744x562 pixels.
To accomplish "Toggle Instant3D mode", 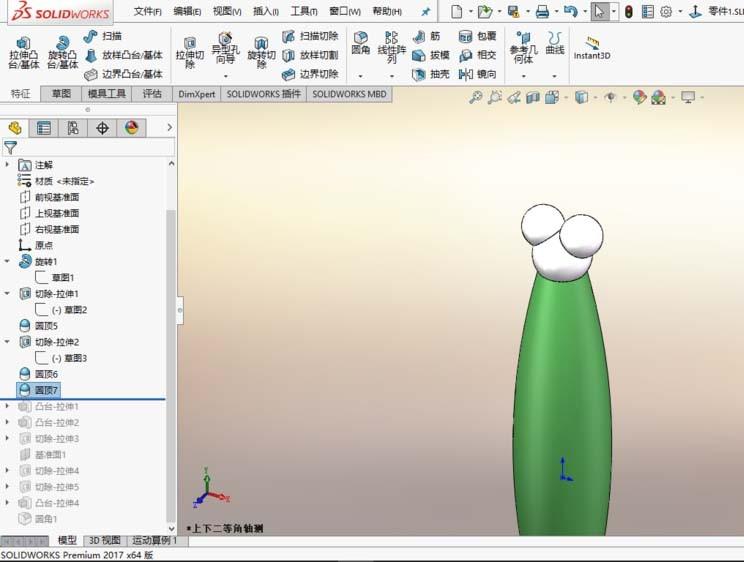I will (592, 48).
